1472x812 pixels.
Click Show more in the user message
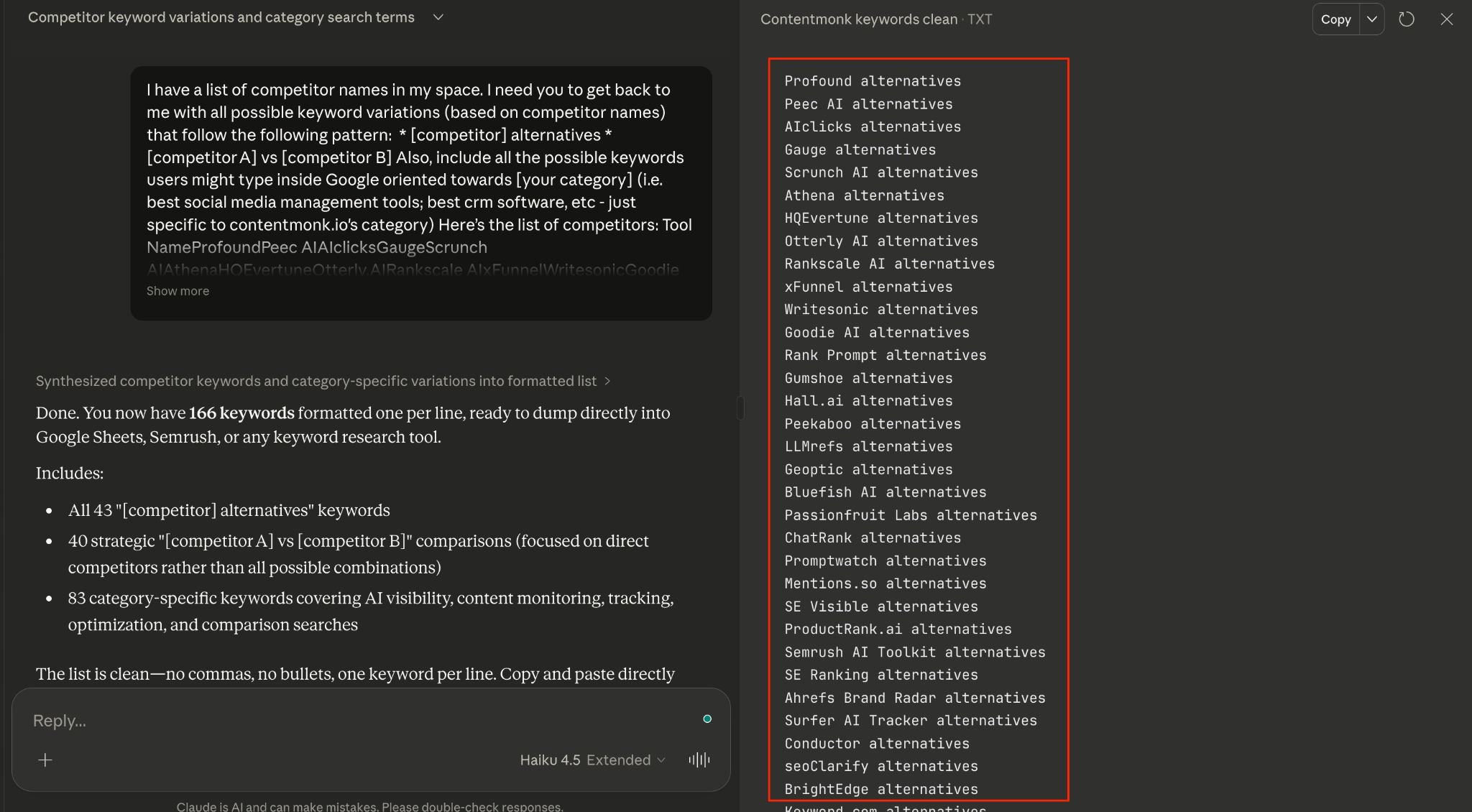tap(178, 291)
